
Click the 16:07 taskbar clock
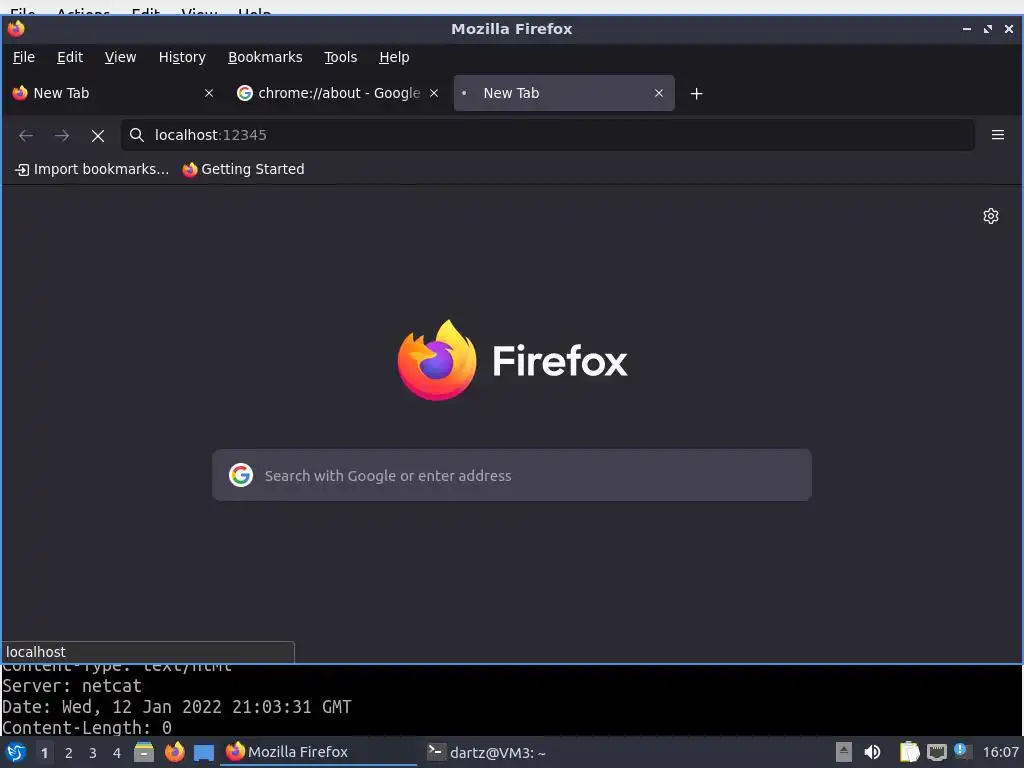[x=1000, y=752]
